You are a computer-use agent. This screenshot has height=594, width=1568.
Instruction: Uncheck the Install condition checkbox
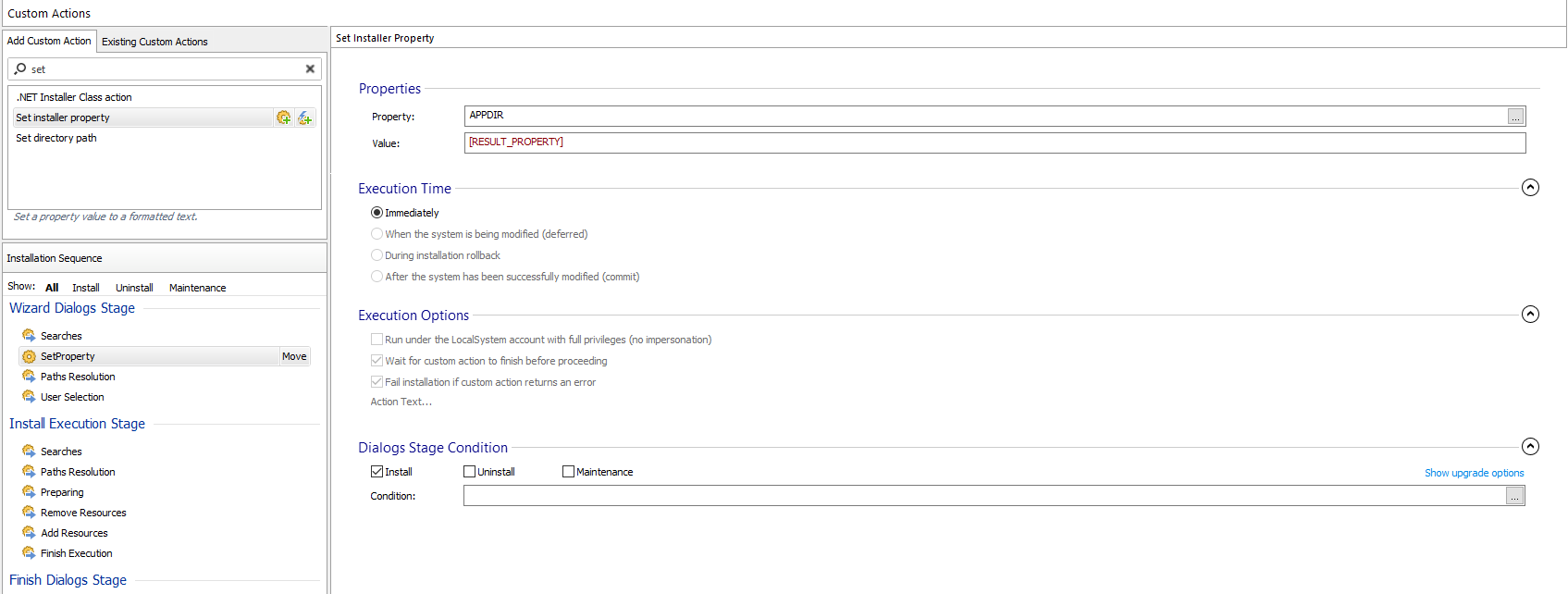(377, 472)
